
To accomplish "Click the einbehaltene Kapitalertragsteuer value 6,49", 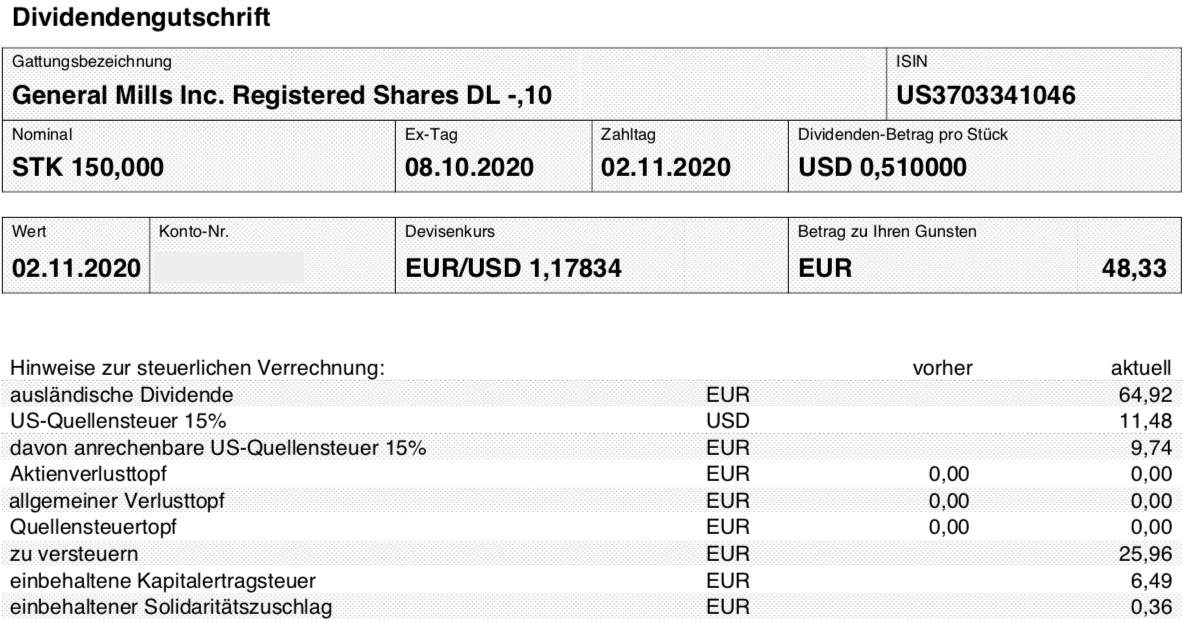I will (1151, 580).
